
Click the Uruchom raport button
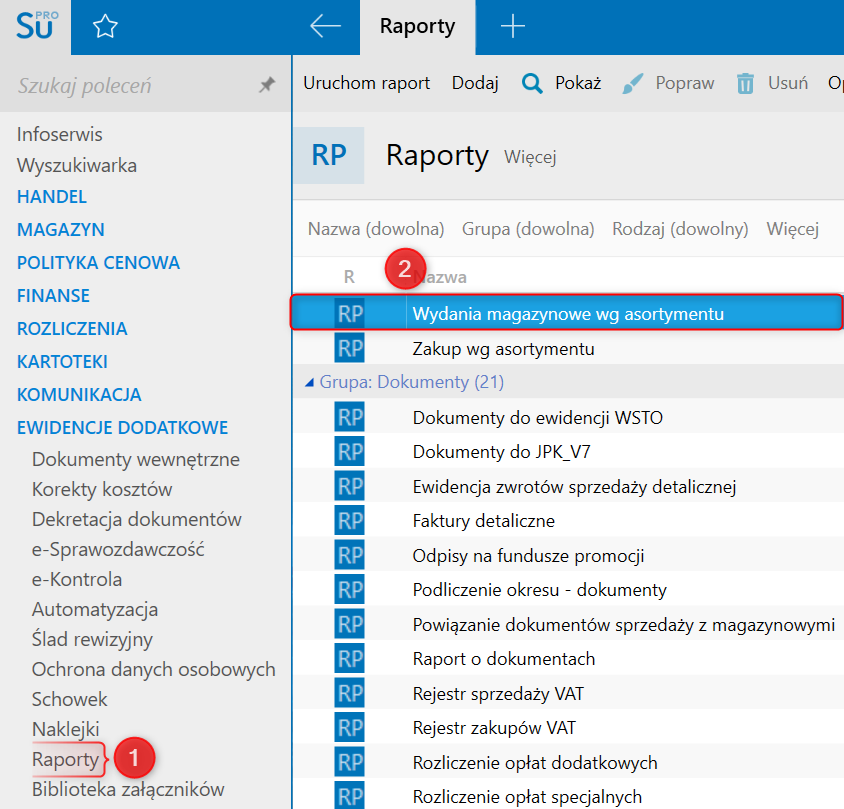(367, 83)
